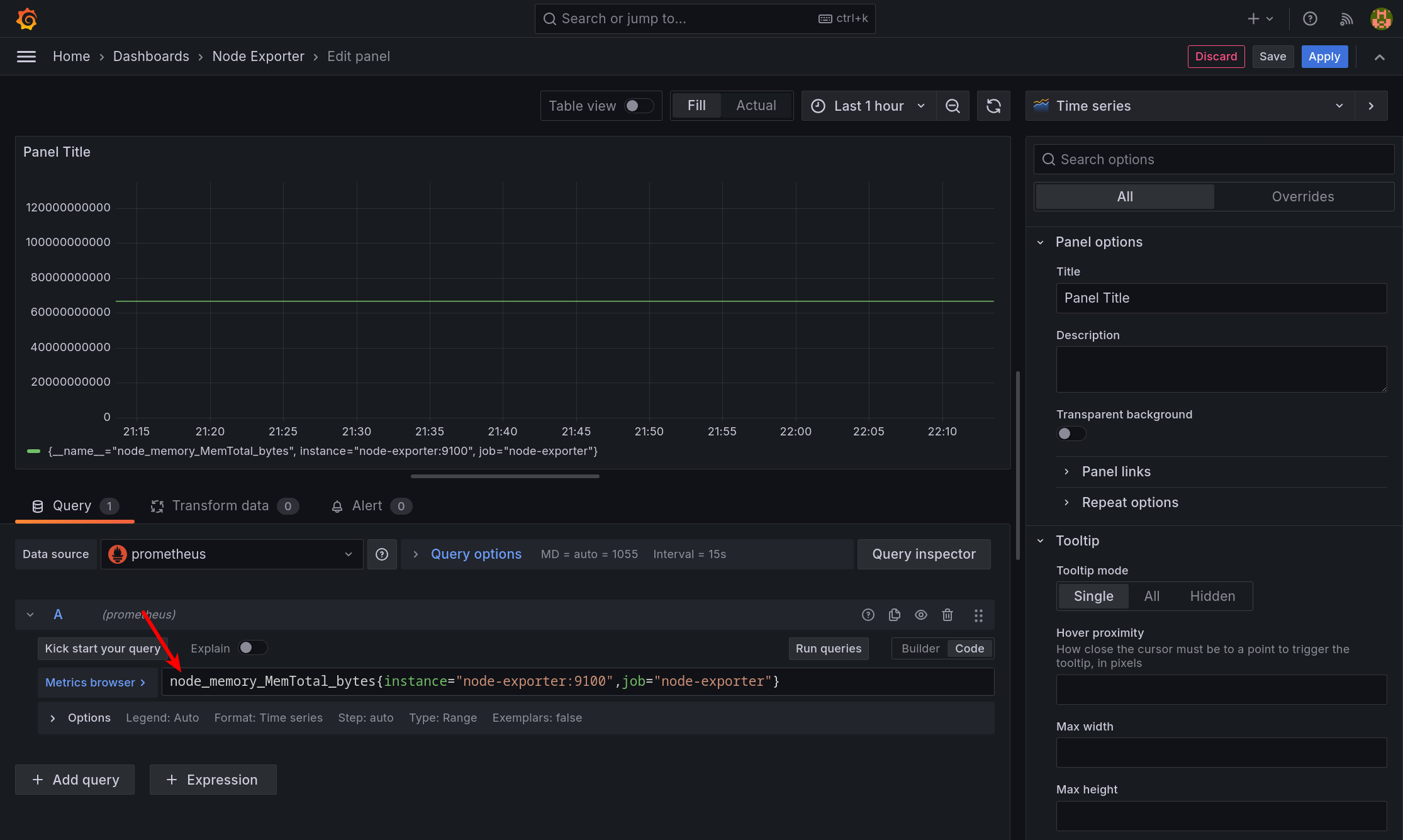Viewport: 1403px width, 840px height.
Task: Click the Add query button
Action: click(75, 780)
